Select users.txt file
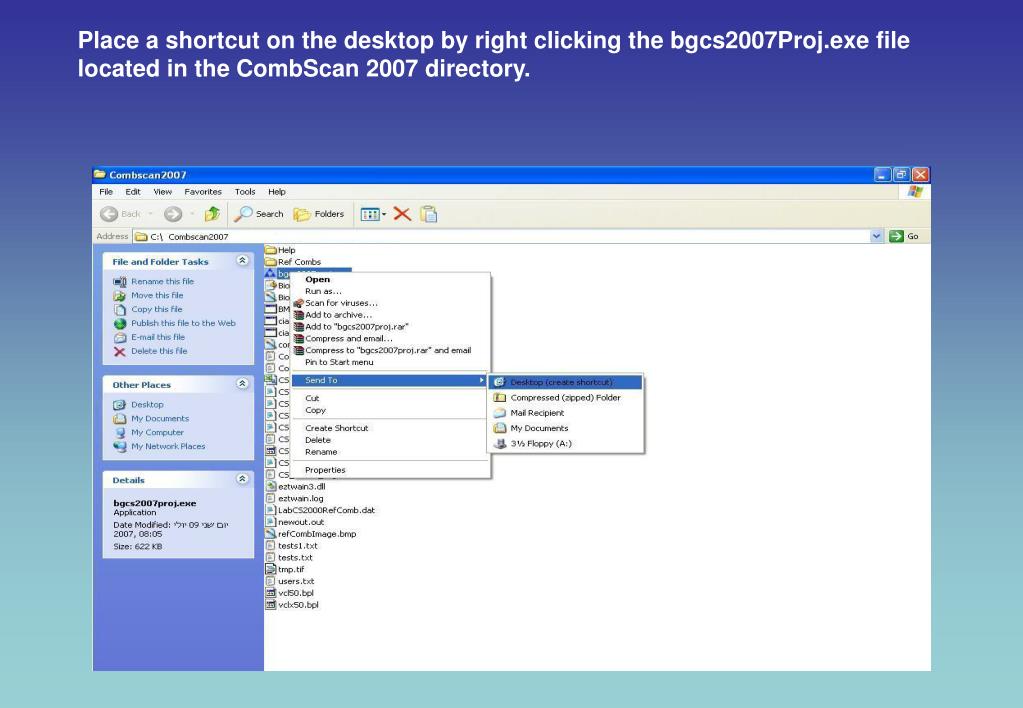The image size is (1023, 708). (x=290, y=581)
